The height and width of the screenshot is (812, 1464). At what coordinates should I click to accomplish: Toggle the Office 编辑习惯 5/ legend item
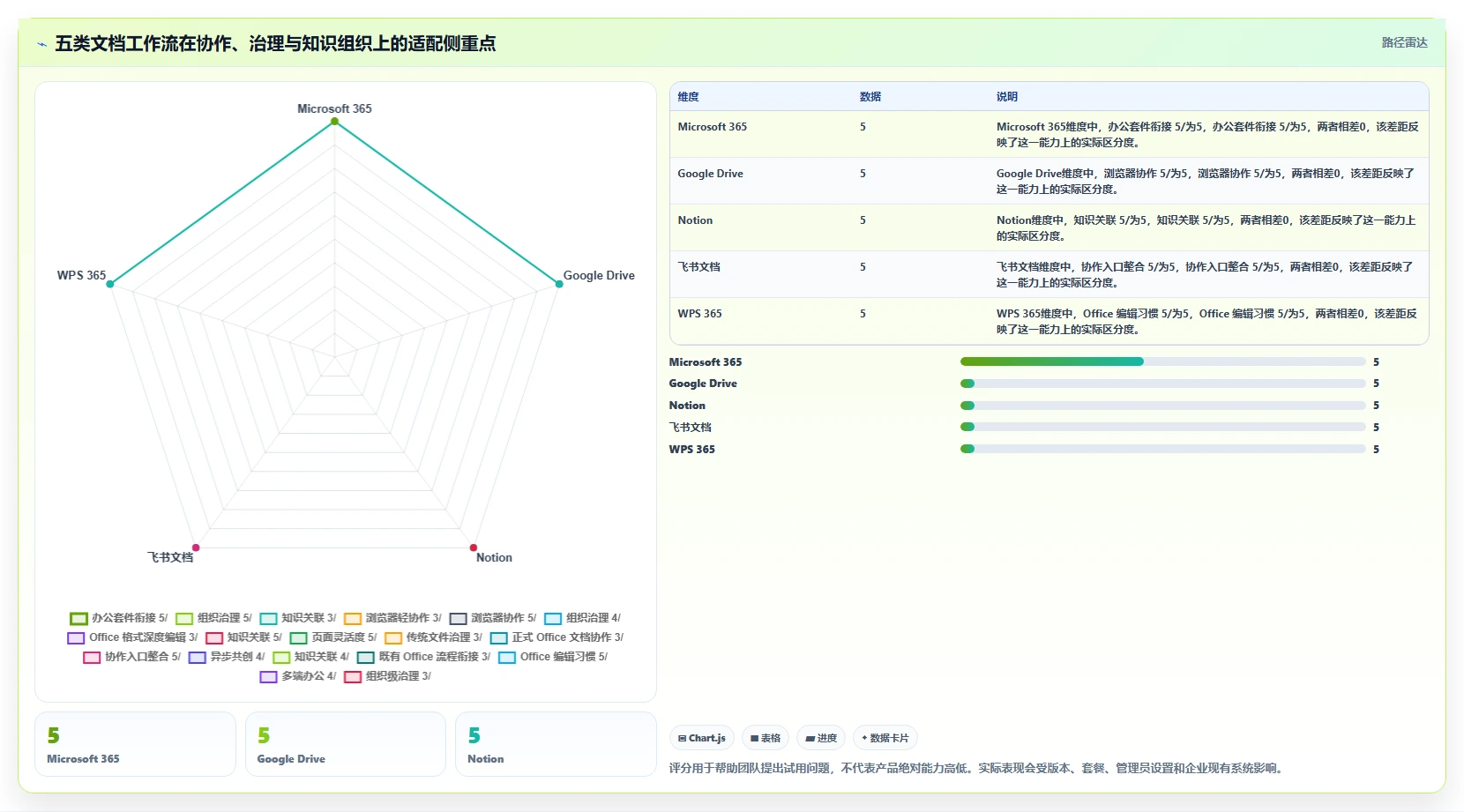pyautogui.click(x=553, y=657)
